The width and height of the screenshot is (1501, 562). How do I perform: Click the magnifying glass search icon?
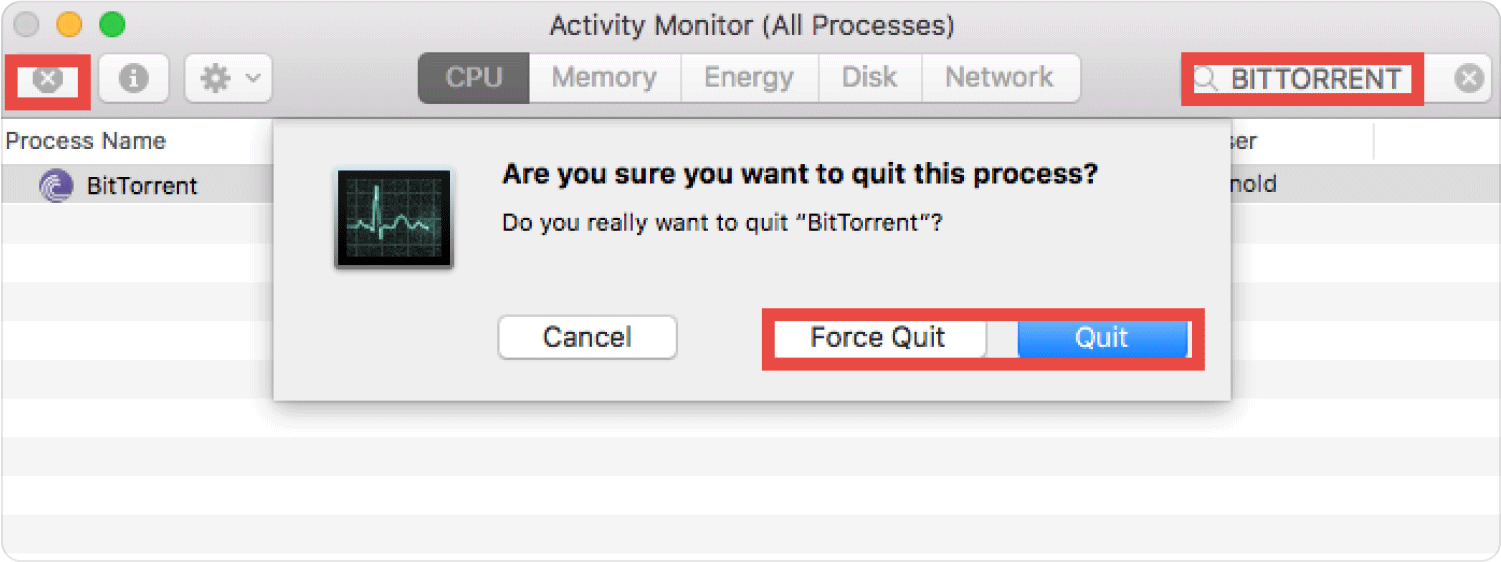coord(1207,79)
